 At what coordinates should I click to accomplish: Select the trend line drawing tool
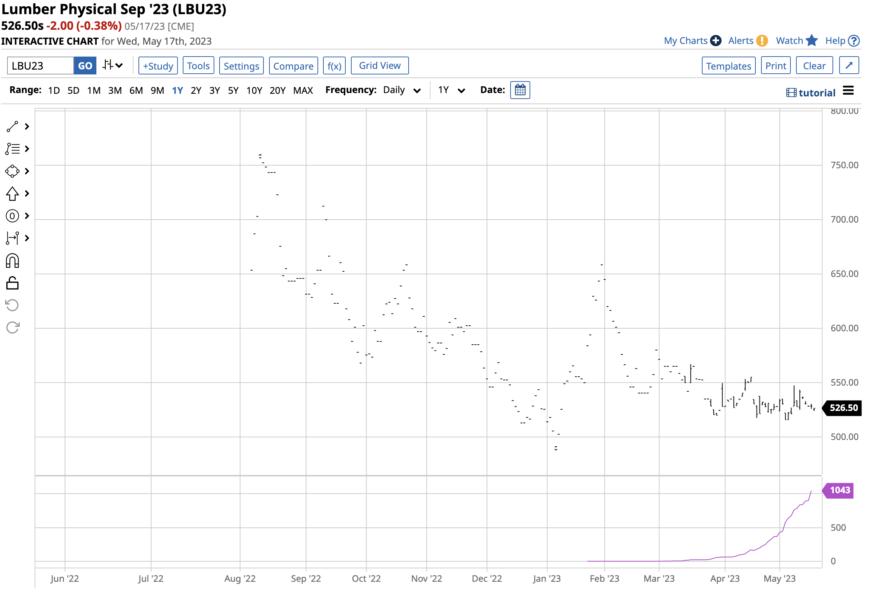pyautogui.click(x=12, y=127)
